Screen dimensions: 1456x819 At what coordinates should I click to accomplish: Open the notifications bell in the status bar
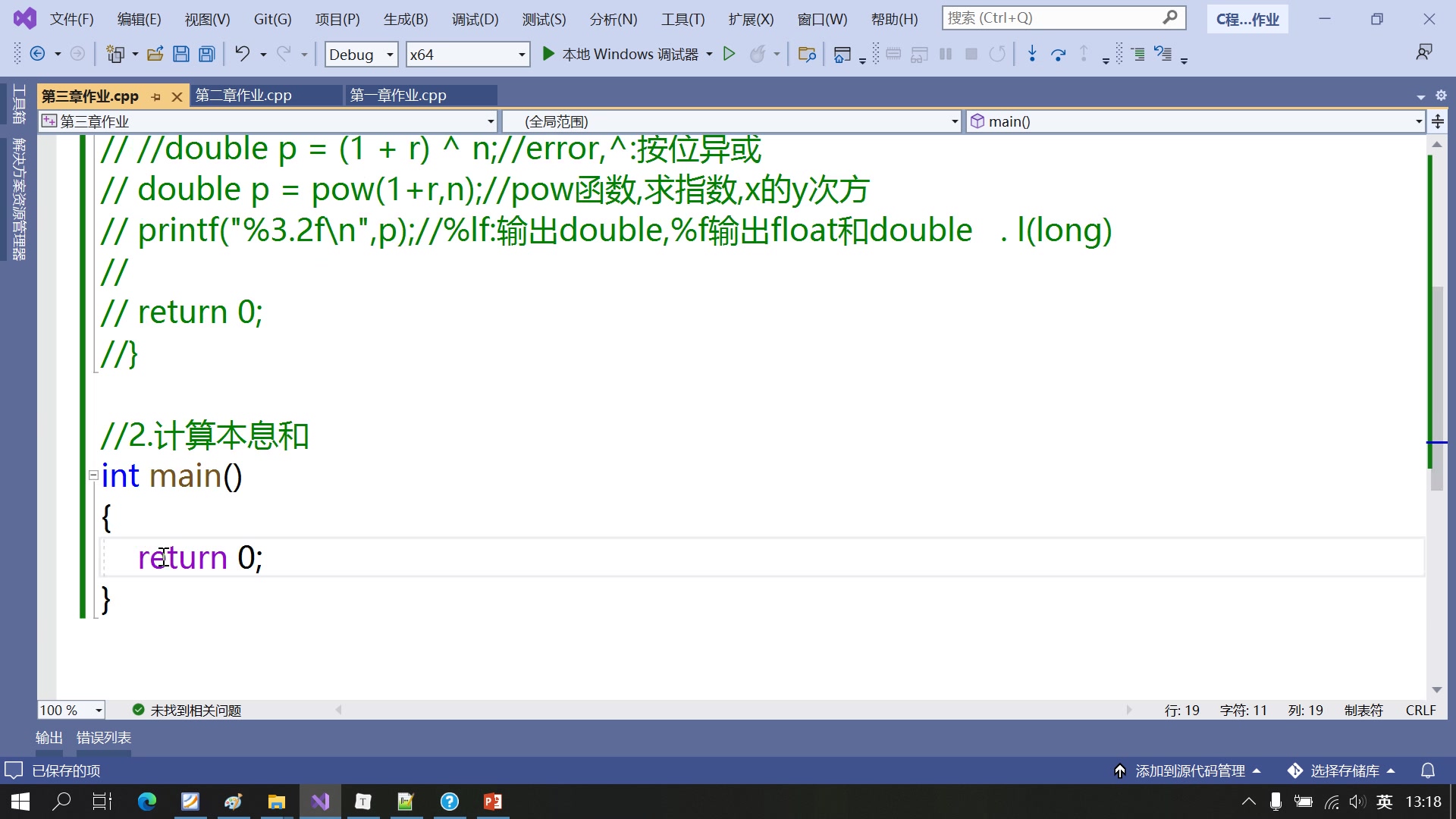coord(1428,770)
